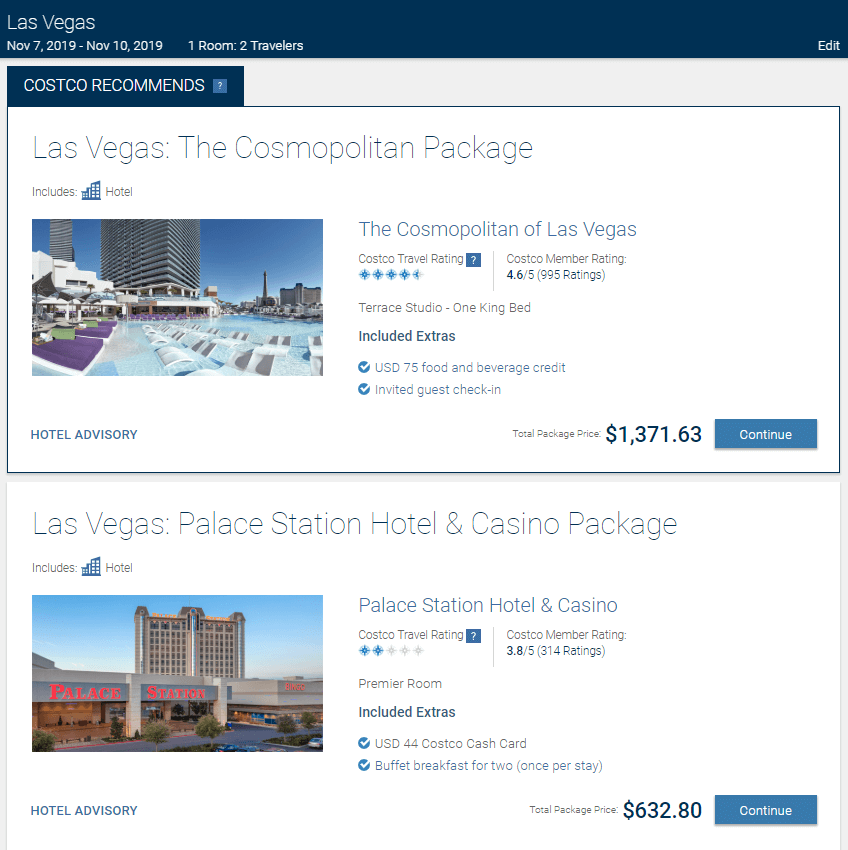The height and width of the screenshot is (850, 848).
Task: Click the food and beverage credit checkmark
Action: [364, 368]
